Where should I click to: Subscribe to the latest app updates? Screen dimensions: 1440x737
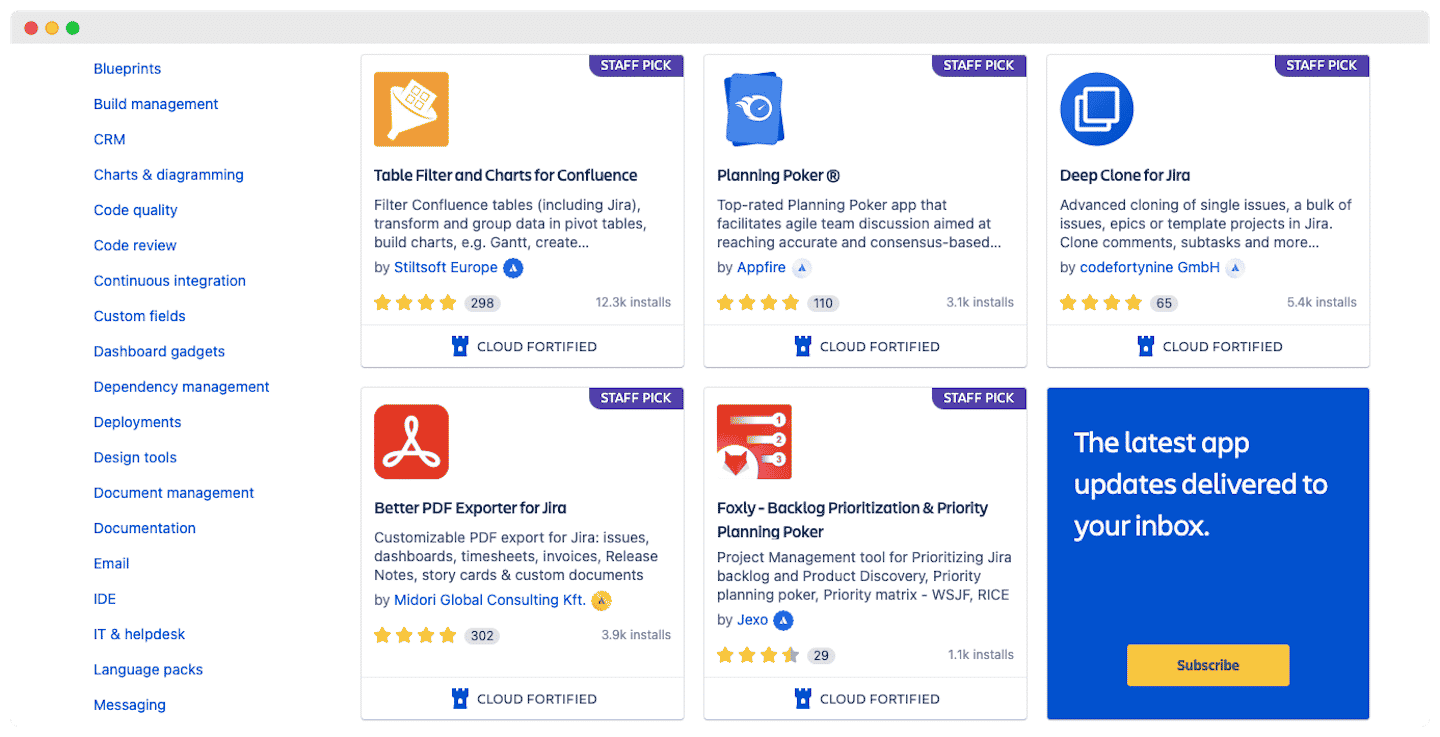click(1208, 665)
